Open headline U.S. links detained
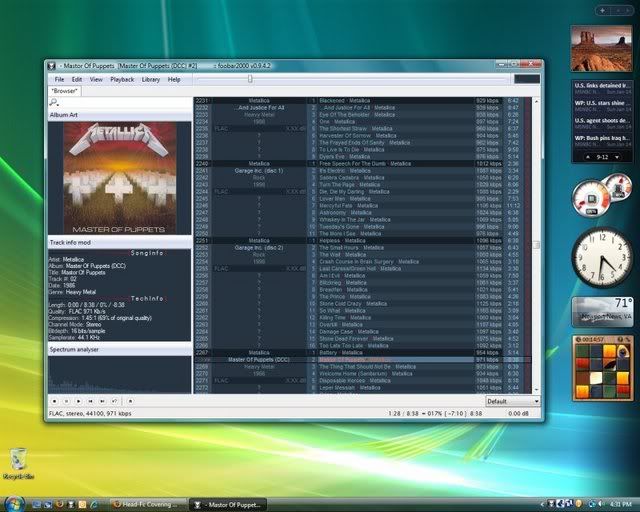The width and height of the screenshot is (640, 512). (602, 86)
